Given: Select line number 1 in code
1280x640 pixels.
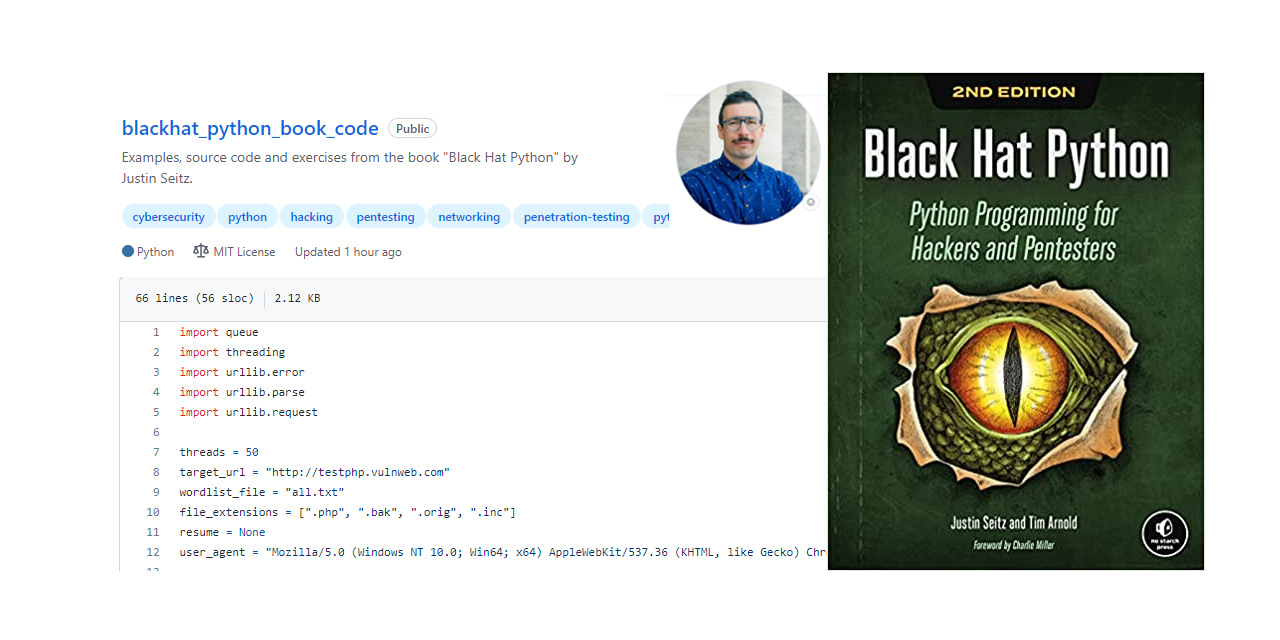Looking at the screenshot, I should 156,332.
